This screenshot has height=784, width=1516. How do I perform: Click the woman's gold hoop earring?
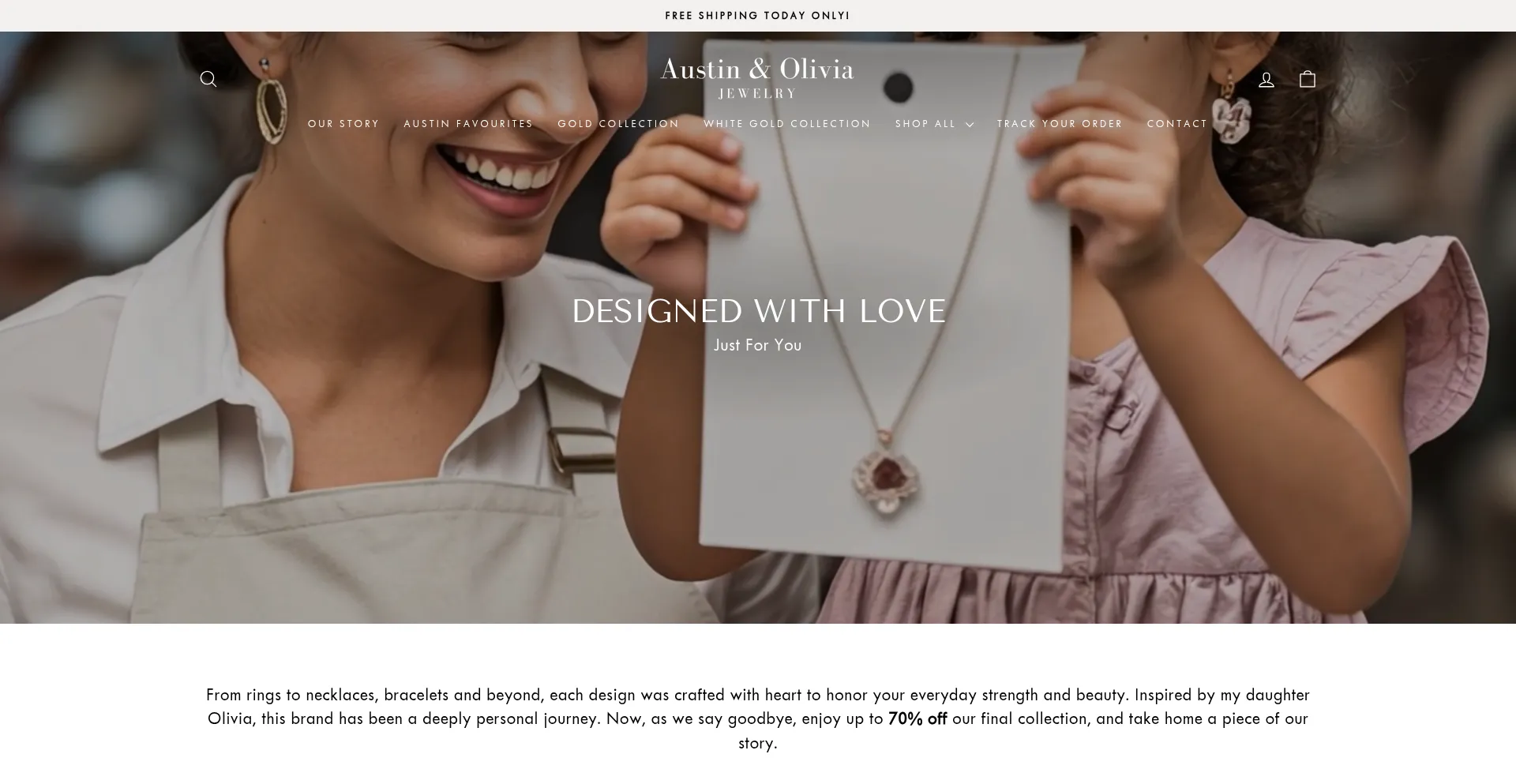coord(272,106)
